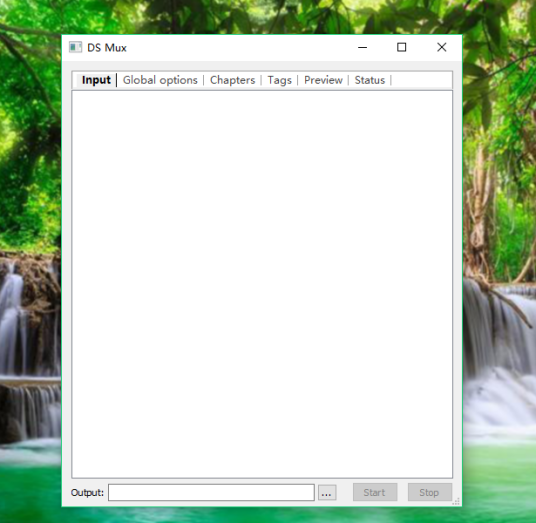Click the DS Mux app icon in title bar
Image resolution: width=536 pixels, height=523 pixels.
[76, 47]
